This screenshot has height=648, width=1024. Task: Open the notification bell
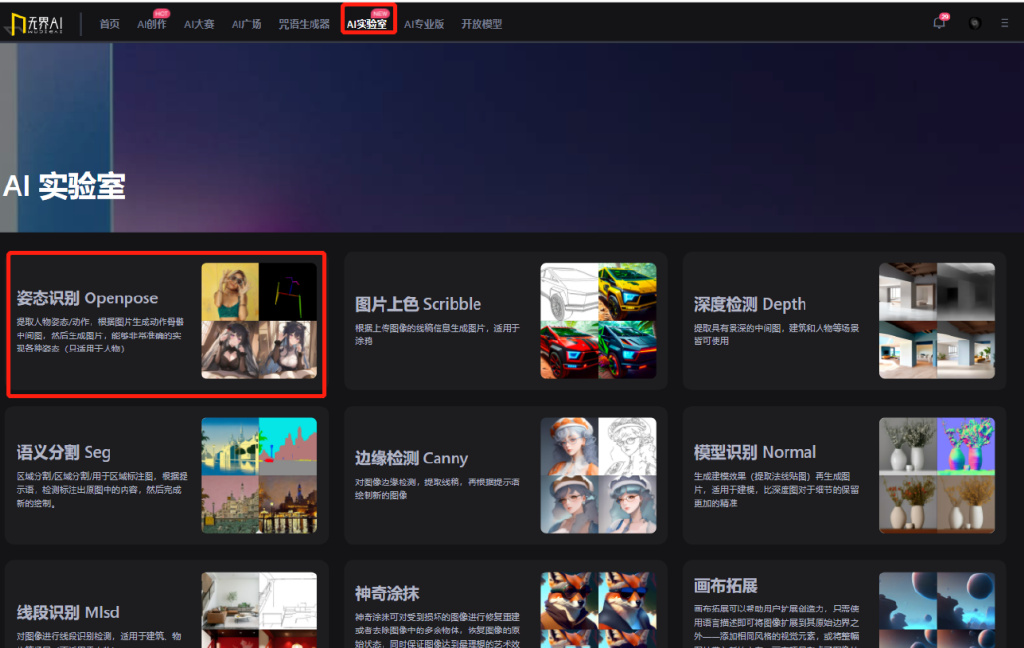tap(939, 23)
